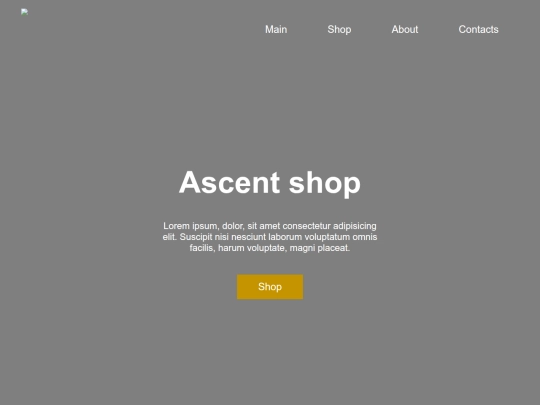Click the "elit. Suscipit nisi" paragraph line
540x405 pixels.
(x=270, y=237)
